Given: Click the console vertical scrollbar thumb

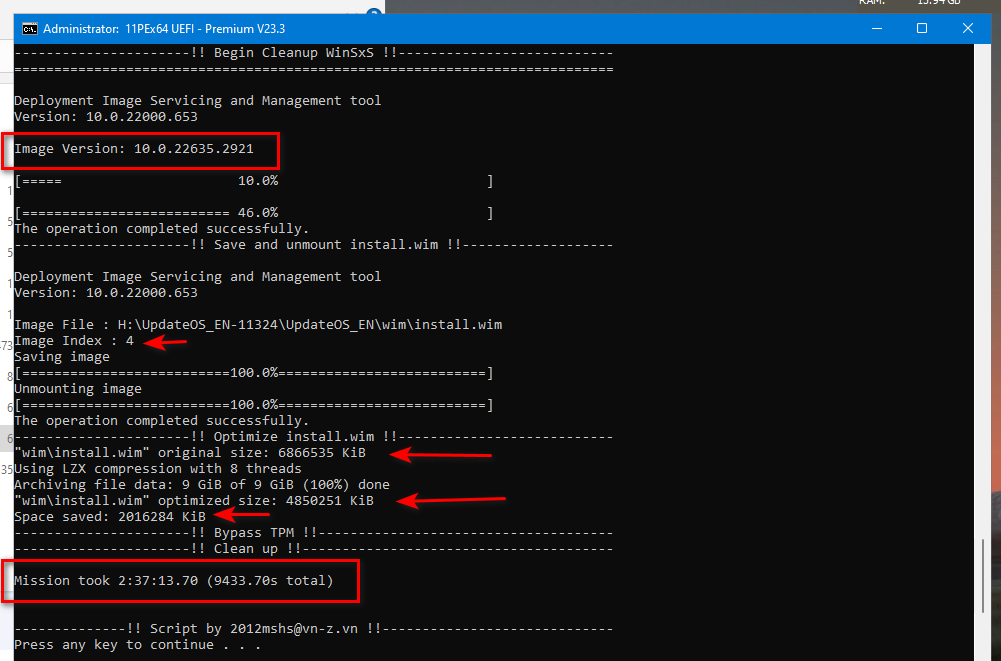Looking at the screenshot, I should (x=983, y=576).
